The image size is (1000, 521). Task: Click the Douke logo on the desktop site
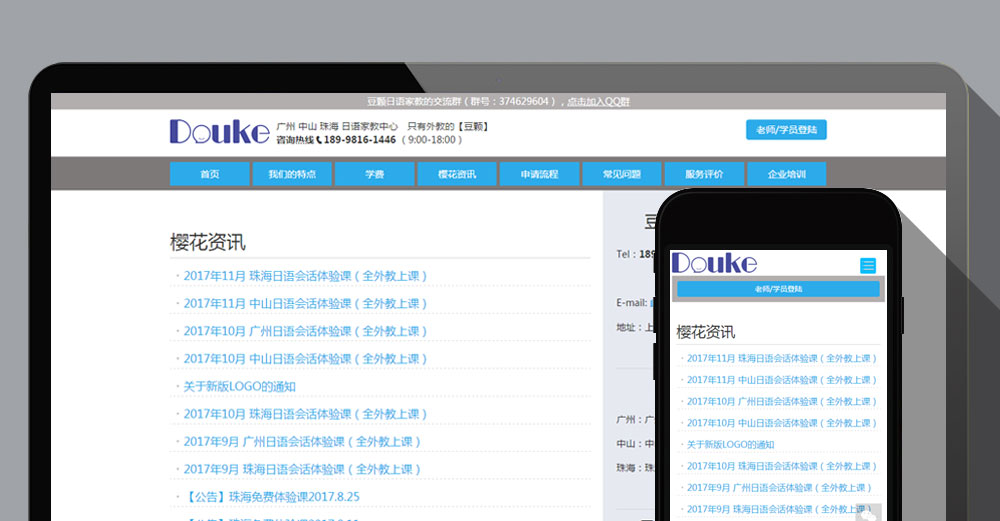coord(219,131)
